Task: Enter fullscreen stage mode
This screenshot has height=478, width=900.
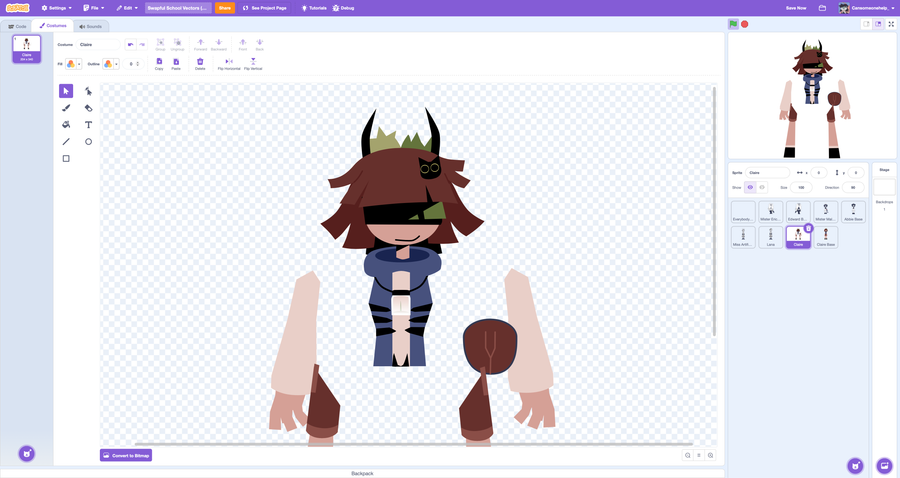Action: click(891, 24)
